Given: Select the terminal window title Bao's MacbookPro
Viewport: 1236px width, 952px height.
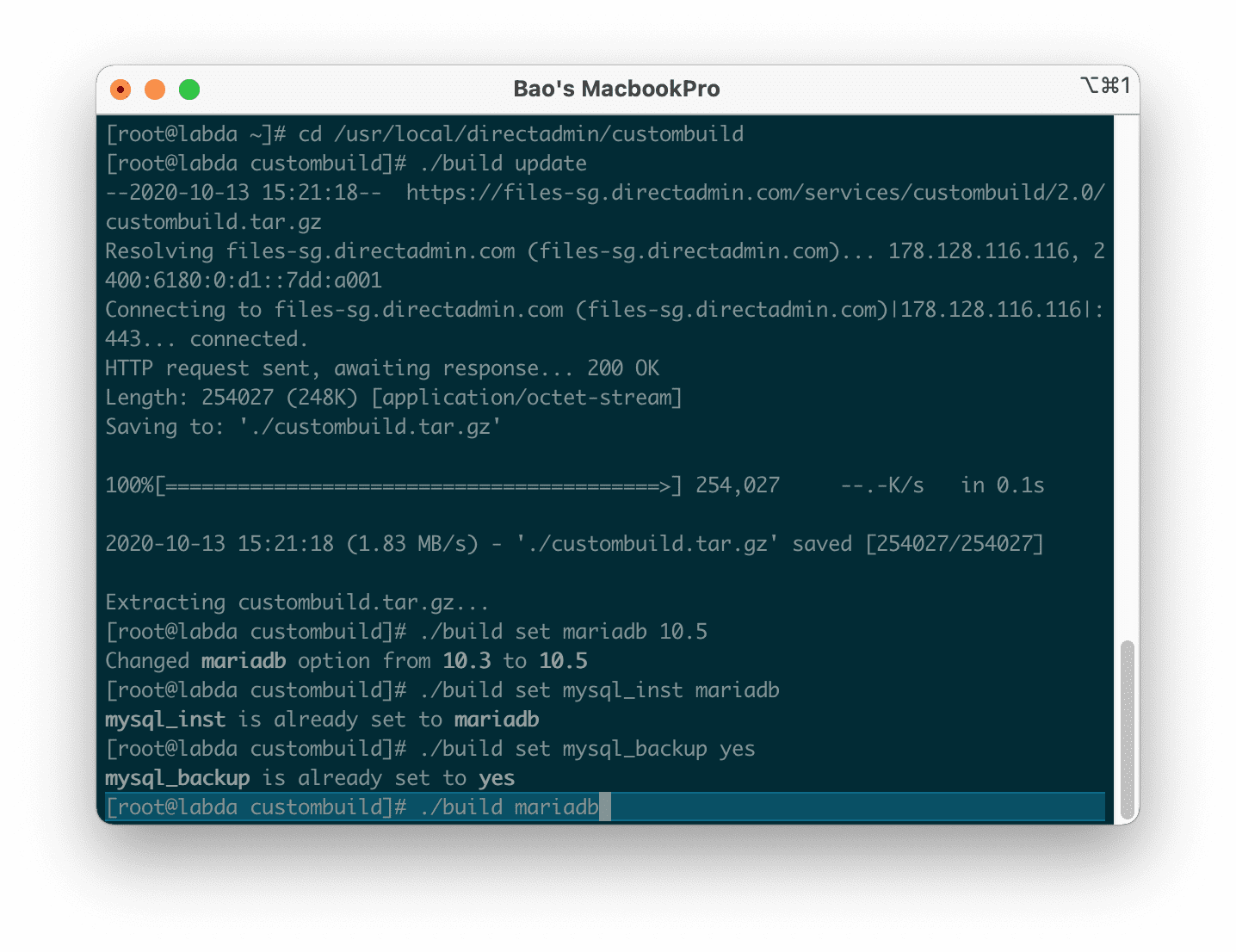Looking at the screenshot, I should pyautogui.click(x=616, y=88).
